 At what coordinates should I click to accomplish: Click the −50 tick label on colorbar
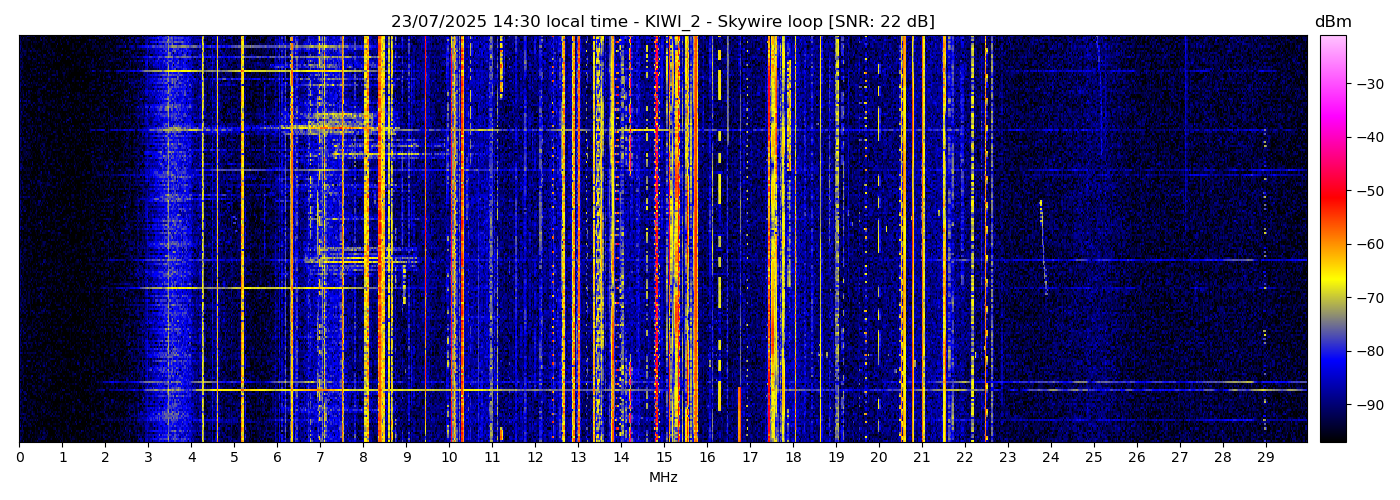pos(1369,191)
